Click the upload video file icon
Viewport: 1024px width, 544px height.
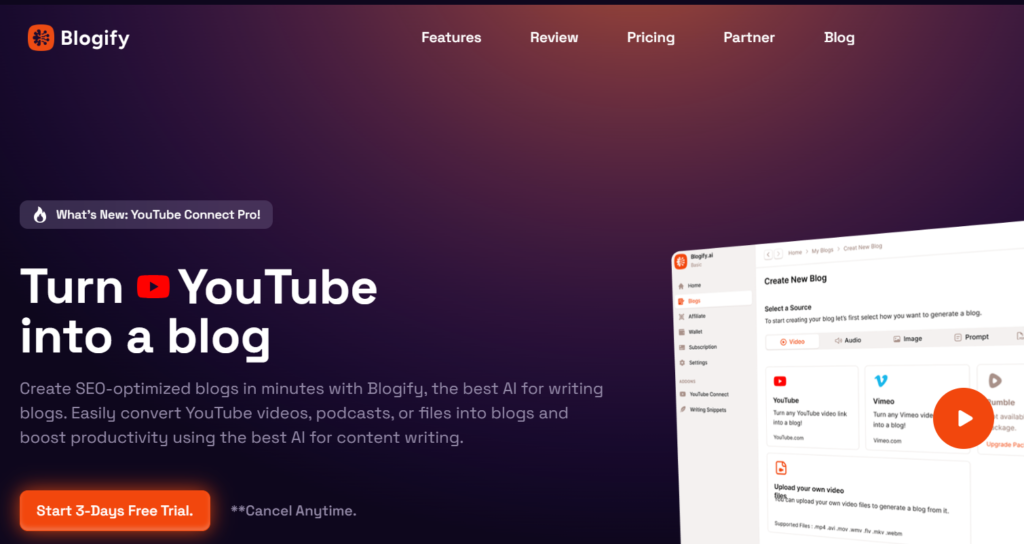781,468
